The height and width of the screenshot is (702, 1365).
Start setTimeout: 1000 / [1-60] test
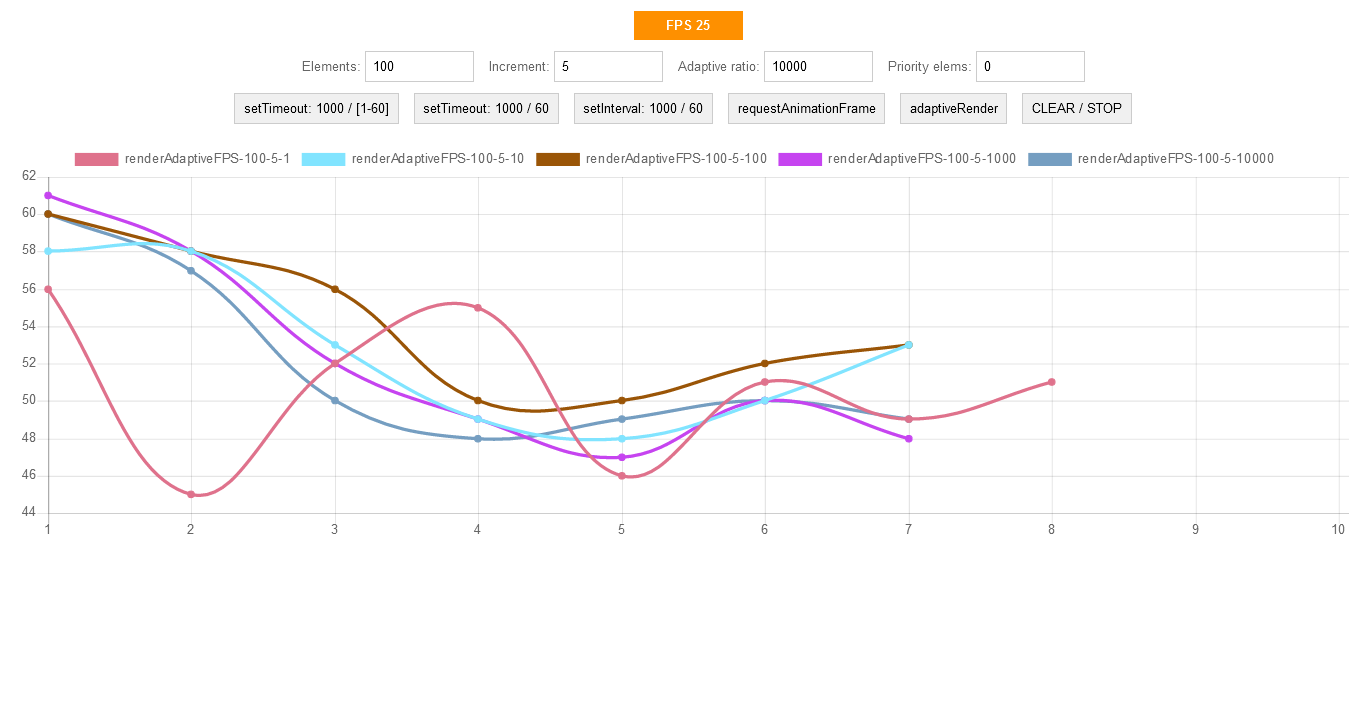coord(316,108)
